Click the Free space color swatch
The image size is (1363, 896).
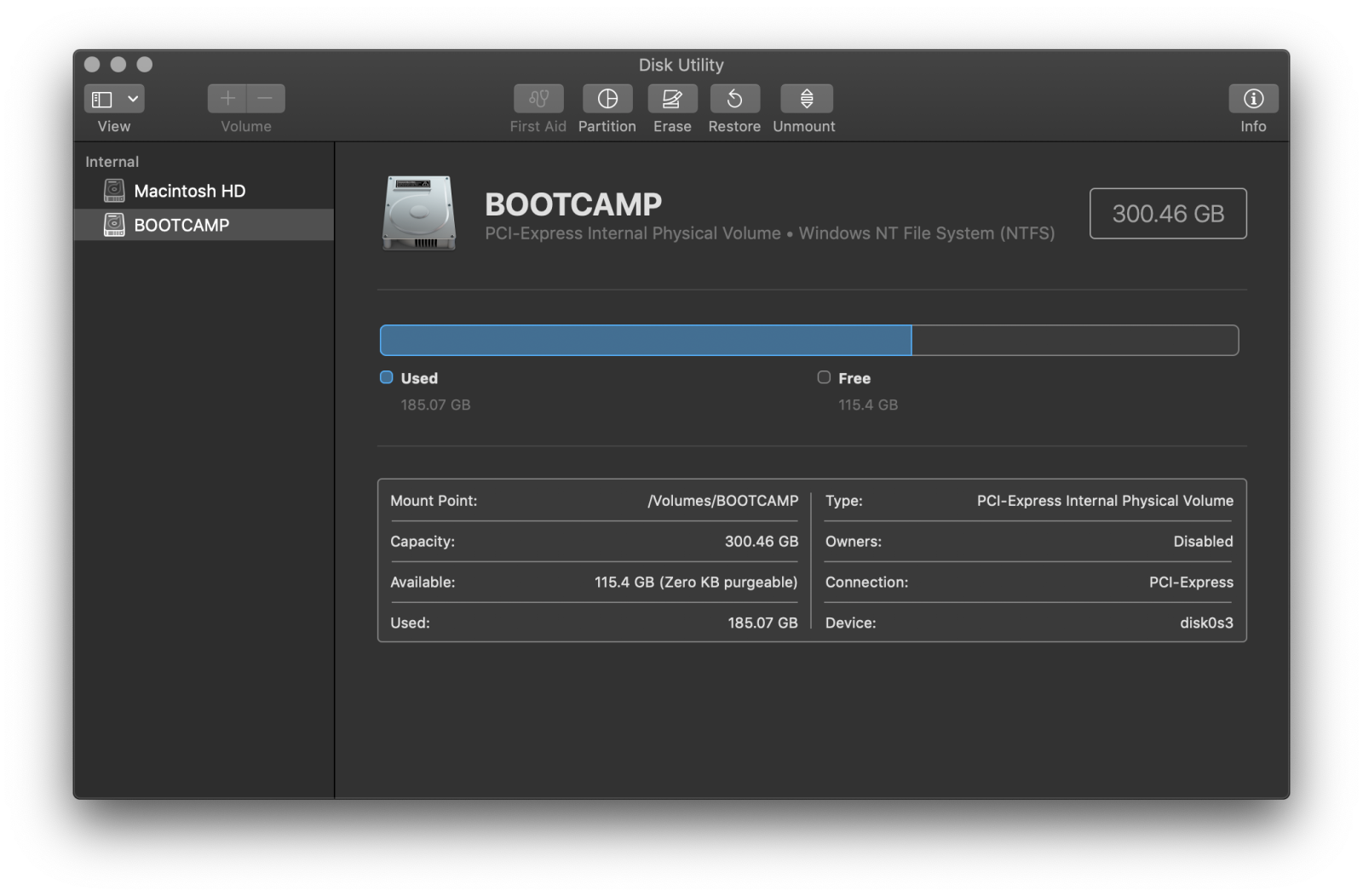pos(824,377)
